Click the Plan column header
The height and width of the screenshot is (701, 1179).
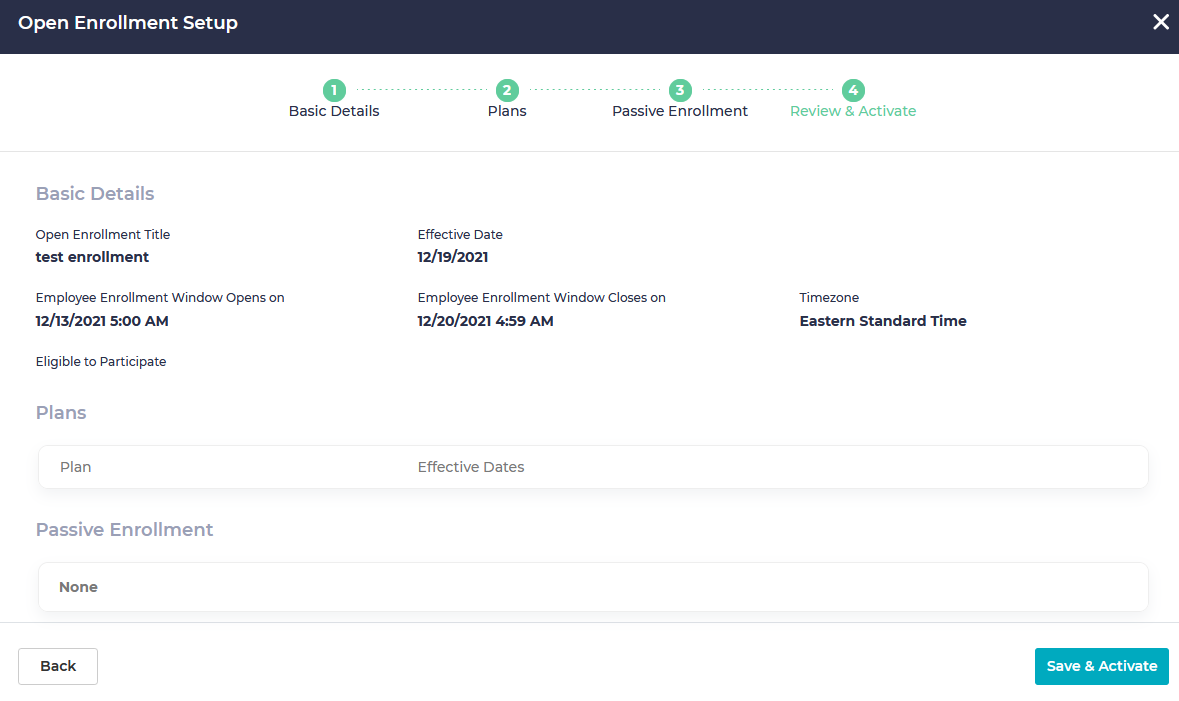tap(75, 466)
